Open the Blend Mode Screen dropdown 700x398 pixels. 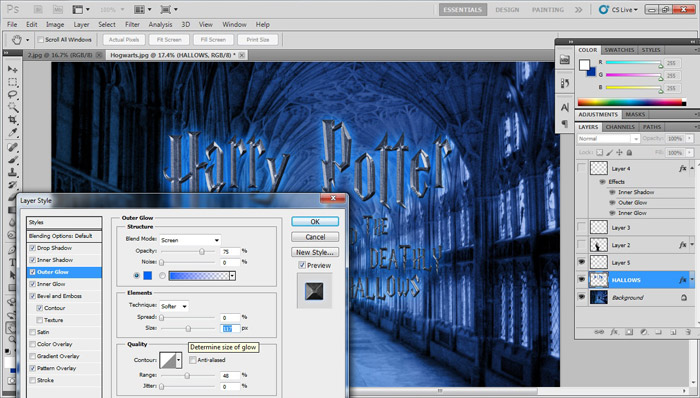(190, 240)
